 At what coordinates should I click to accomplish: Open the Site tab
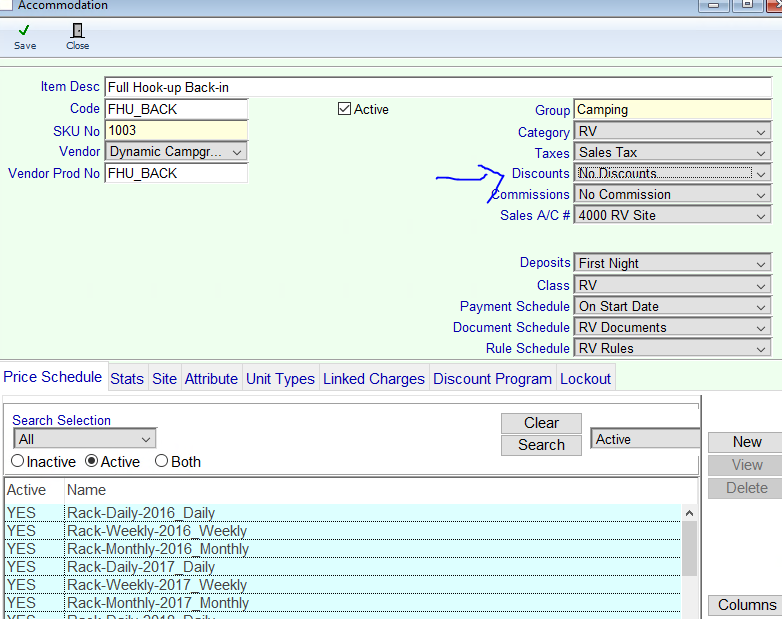click(165, 379)
